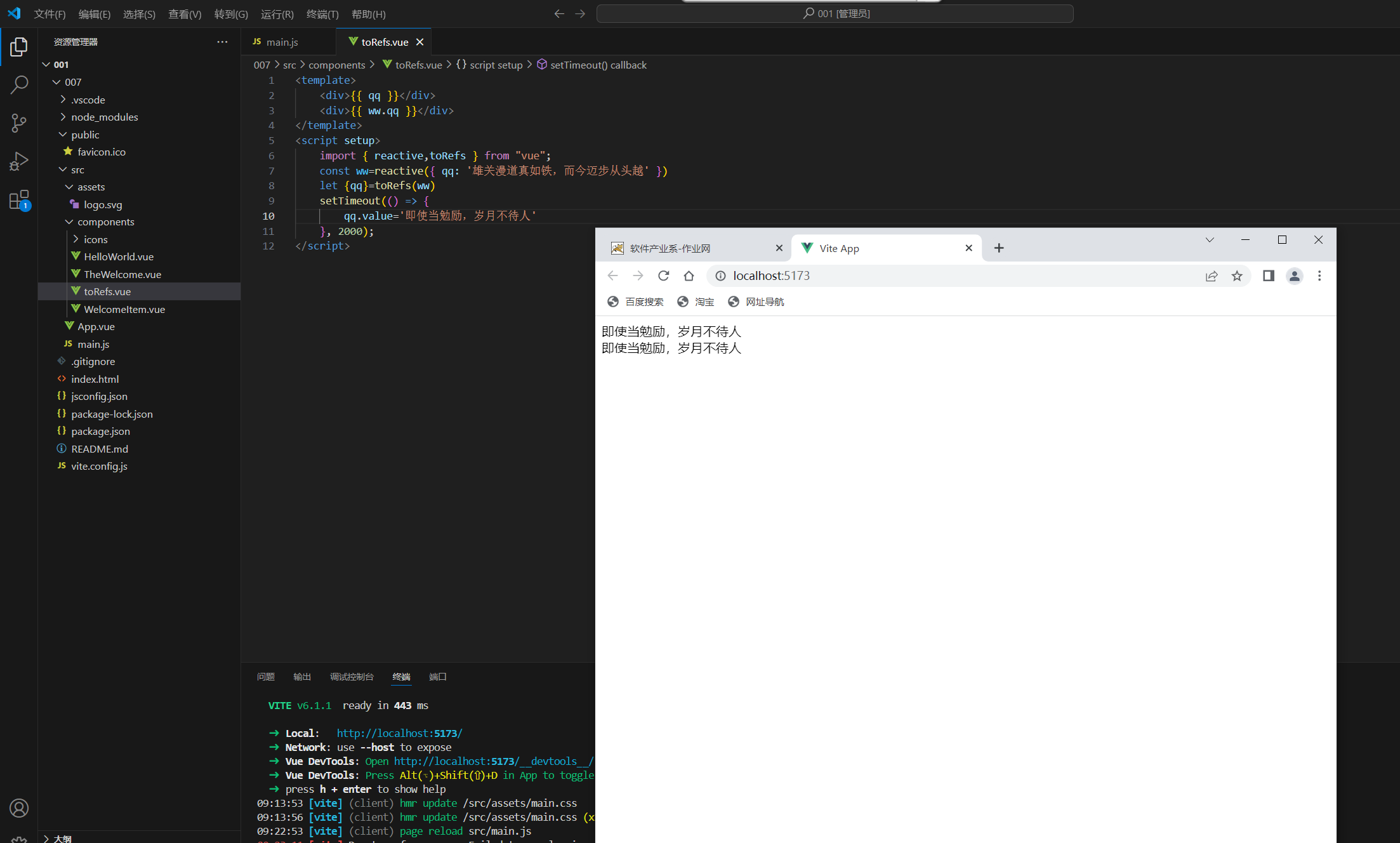Open the 文件(F) menu
Viewport: 1400px width, 843px height.
pos(50,14)
